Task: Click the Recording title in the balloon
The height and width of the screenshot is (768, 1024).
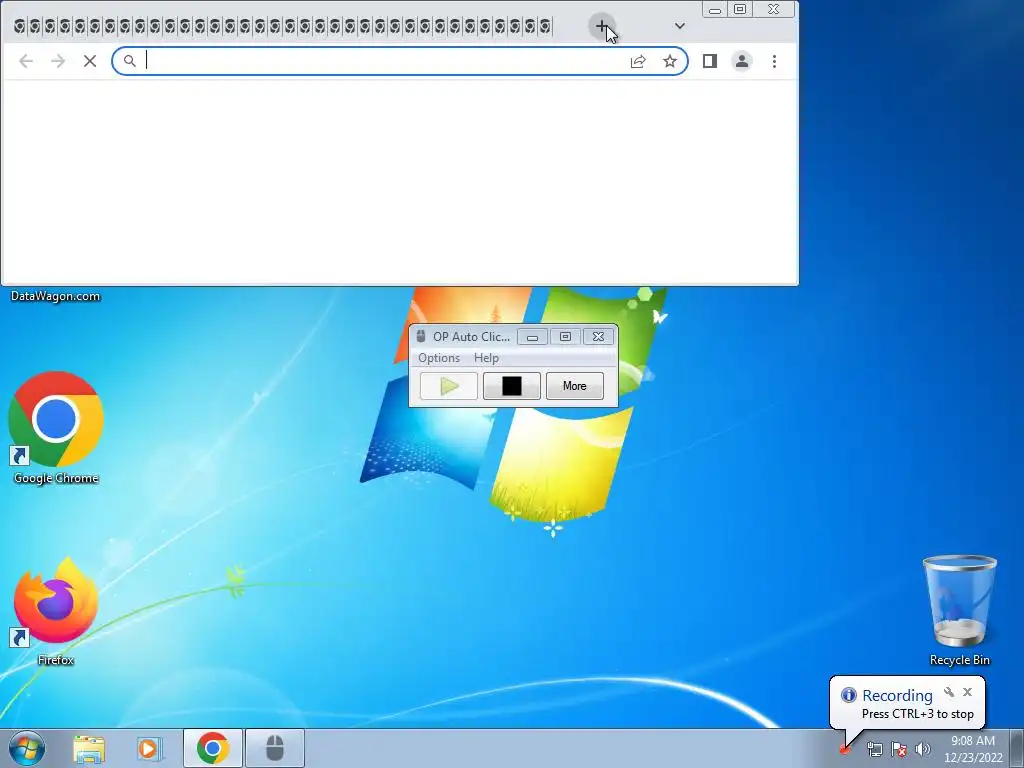Action: pyautogui.click(x=897, y=696)
